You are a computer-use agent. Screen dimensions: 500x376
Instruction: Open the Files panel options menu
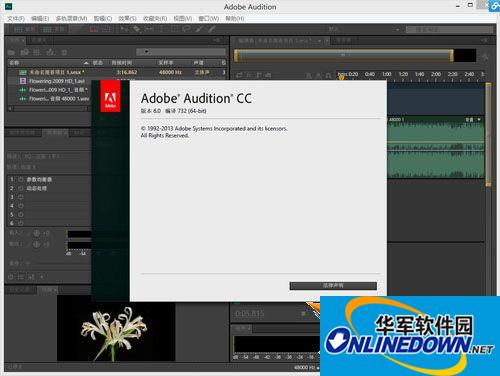click(217, 40)
